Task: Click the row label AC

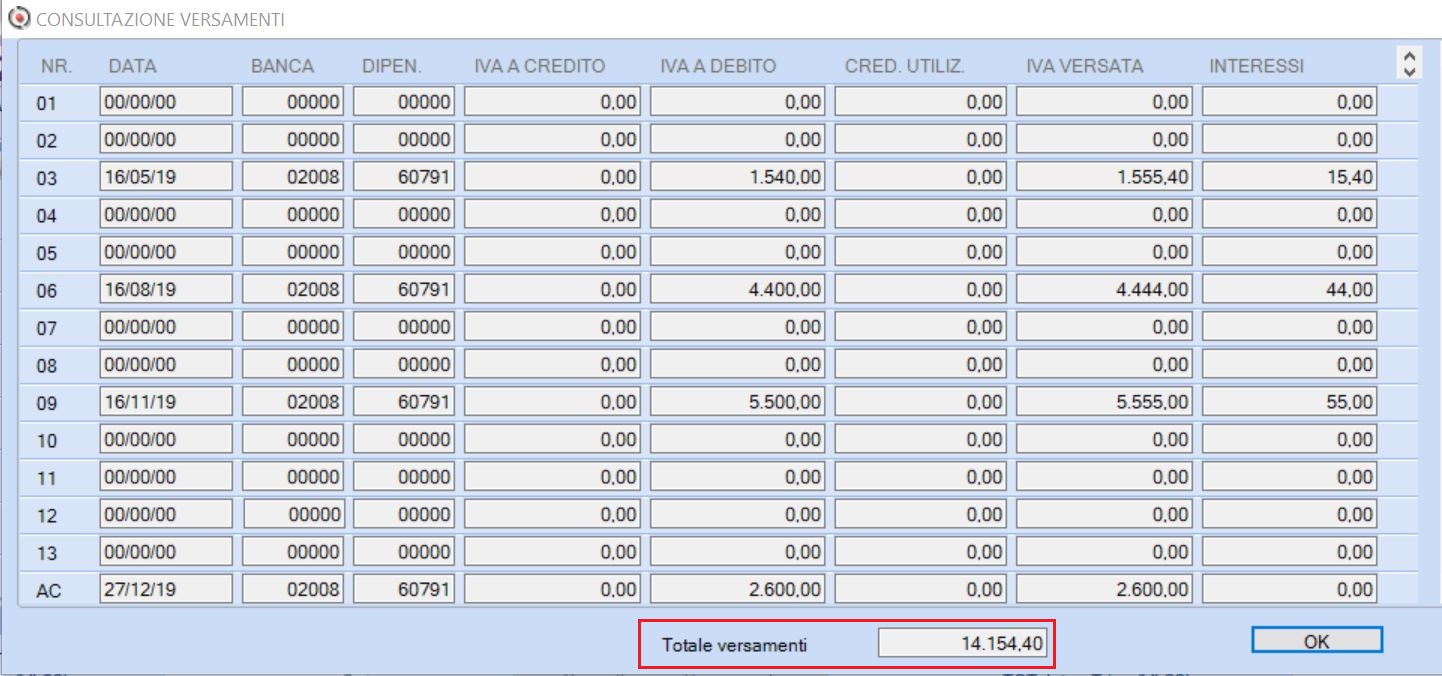Action: (49, 591)
